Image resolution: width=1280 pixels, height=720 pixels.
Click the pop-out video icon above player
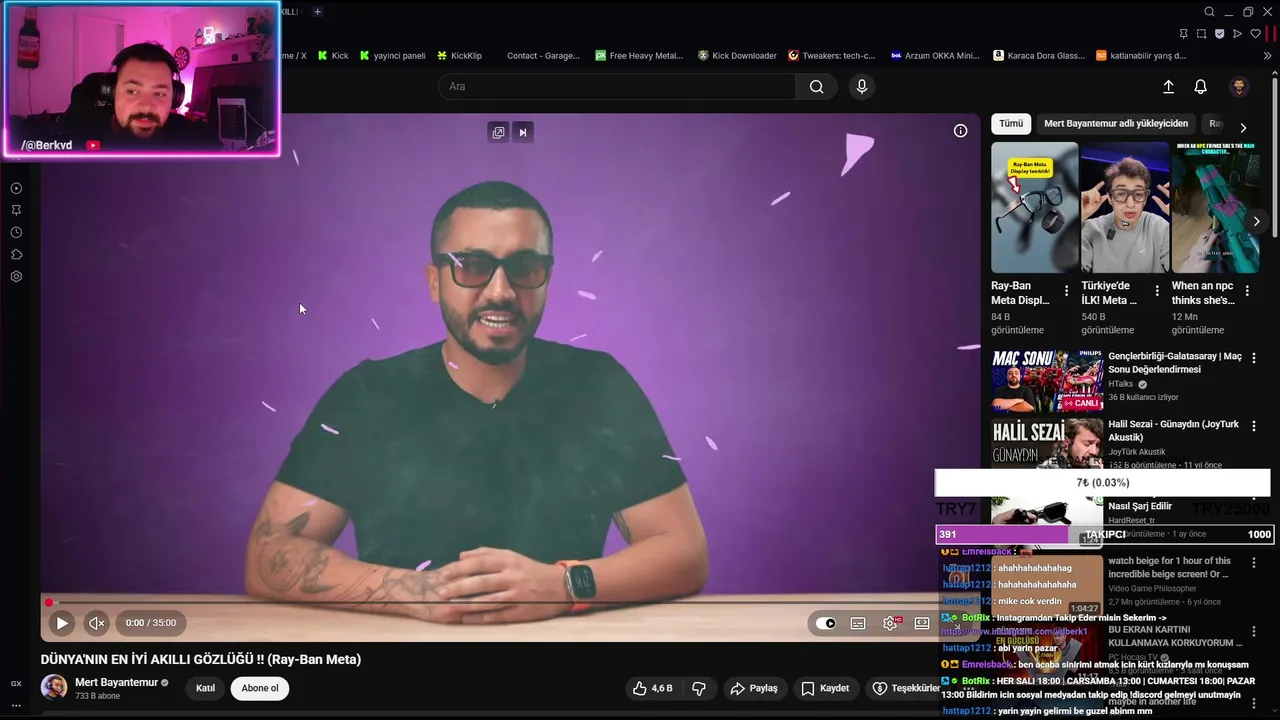coord(498,132)
